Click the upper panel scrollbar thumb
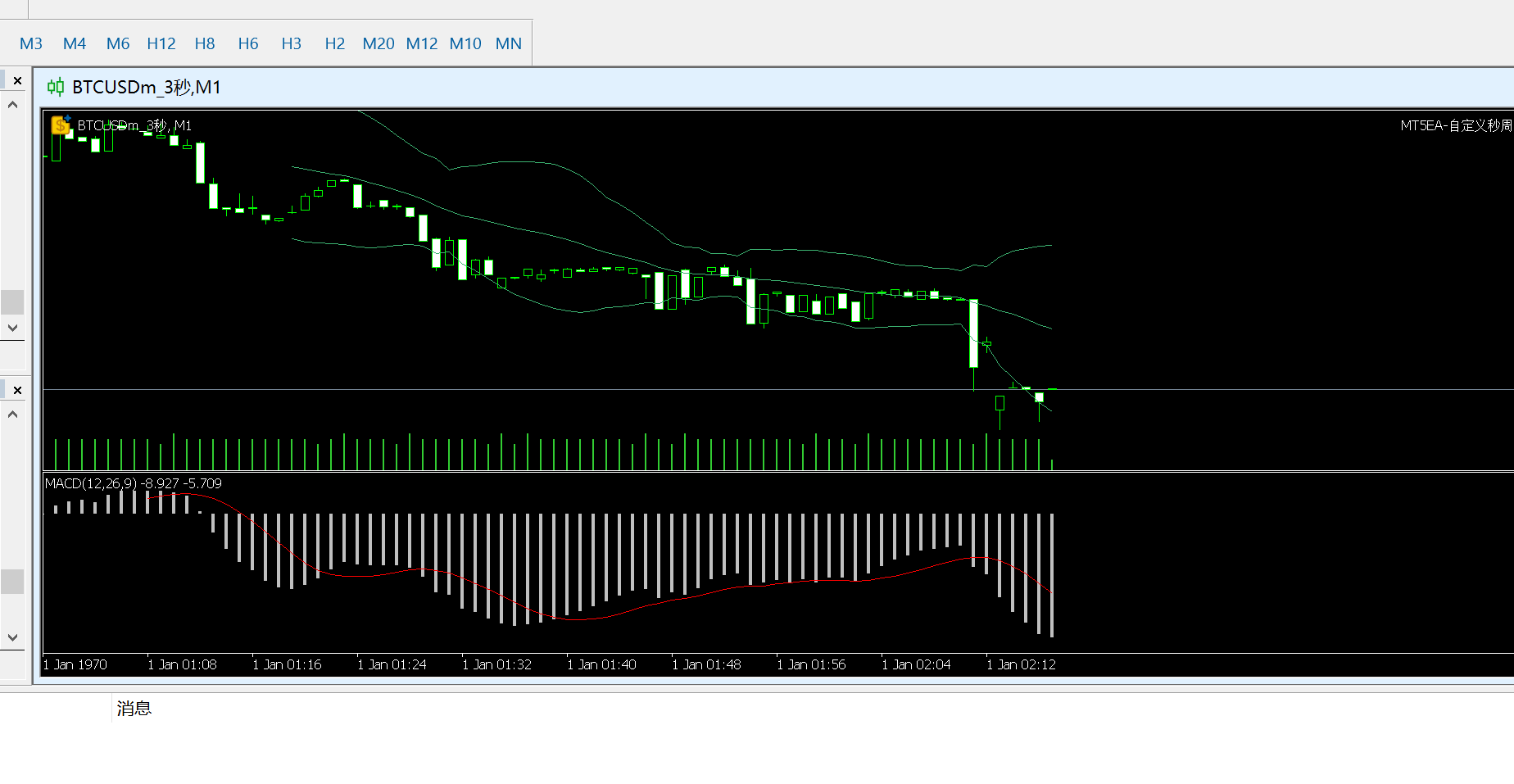Image resolution: width=1514 pixels, height=784 pixels. [x=12, y=302]
